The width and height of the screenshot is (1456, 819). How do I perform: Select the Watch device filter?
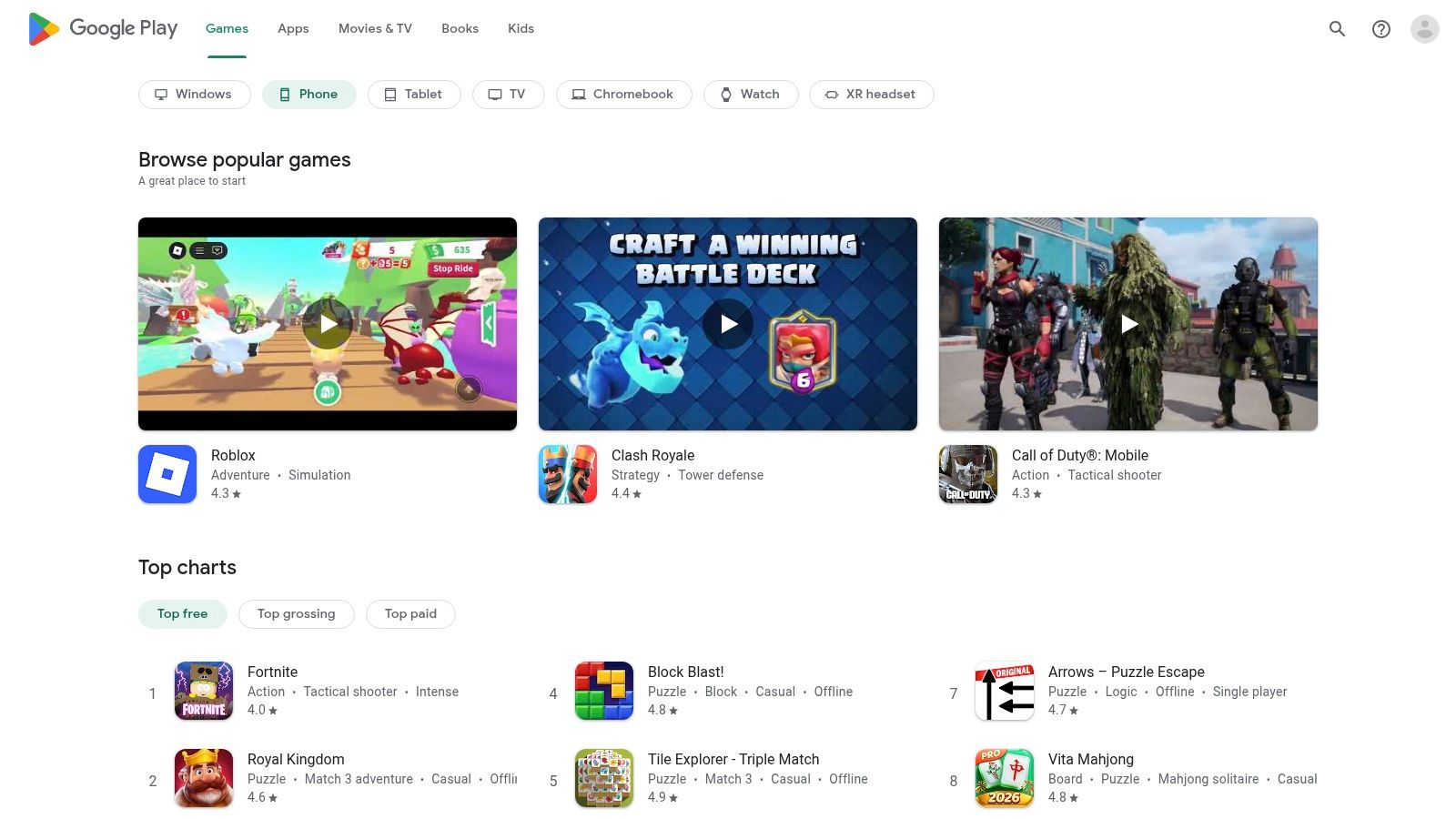(x=750, y=94)
